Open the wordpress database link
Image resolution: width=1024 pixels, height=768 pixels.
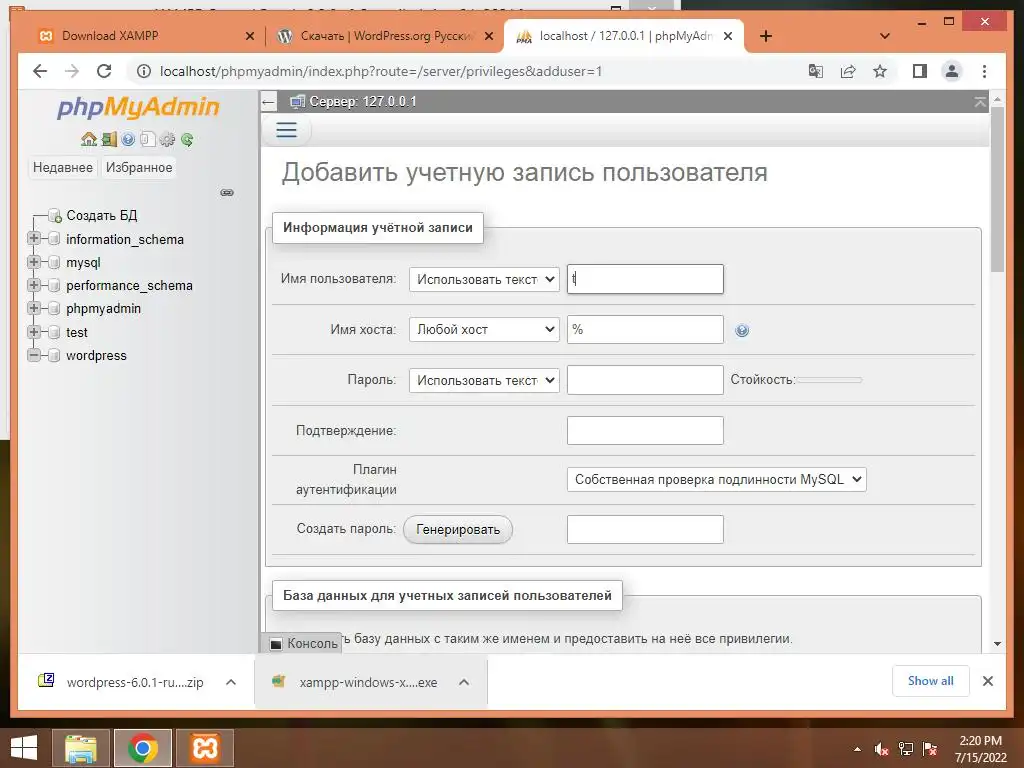[96, 355]
